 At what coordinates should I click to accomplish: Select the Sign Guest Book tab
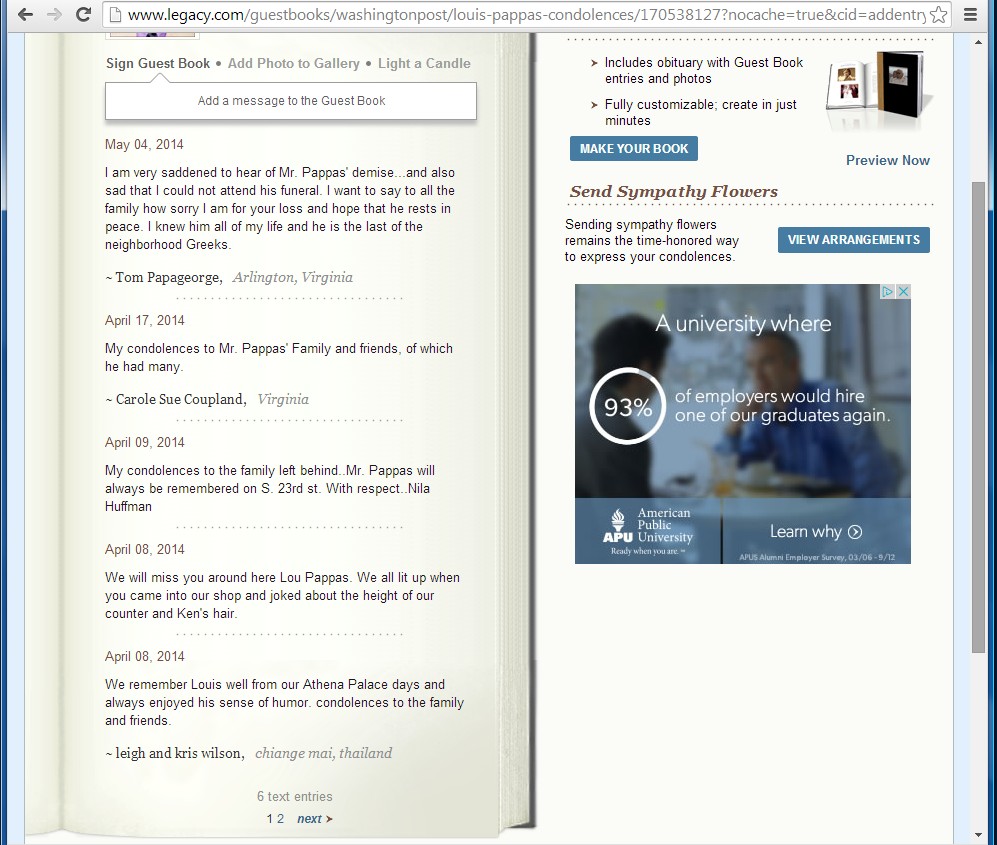coord(158,63)
